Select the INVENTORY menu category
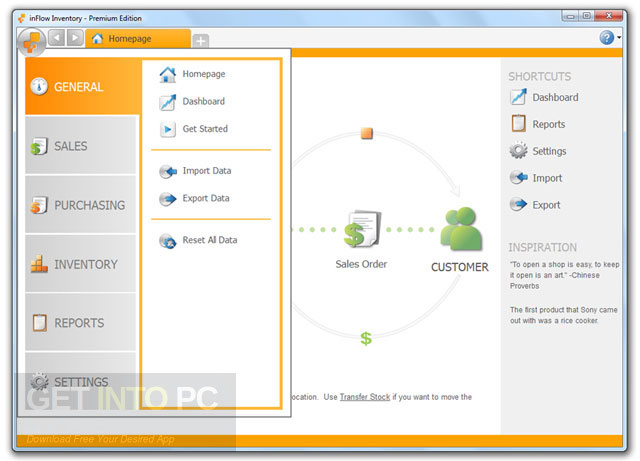The width and height of the screenshot is (640, 461). (80, 264)
